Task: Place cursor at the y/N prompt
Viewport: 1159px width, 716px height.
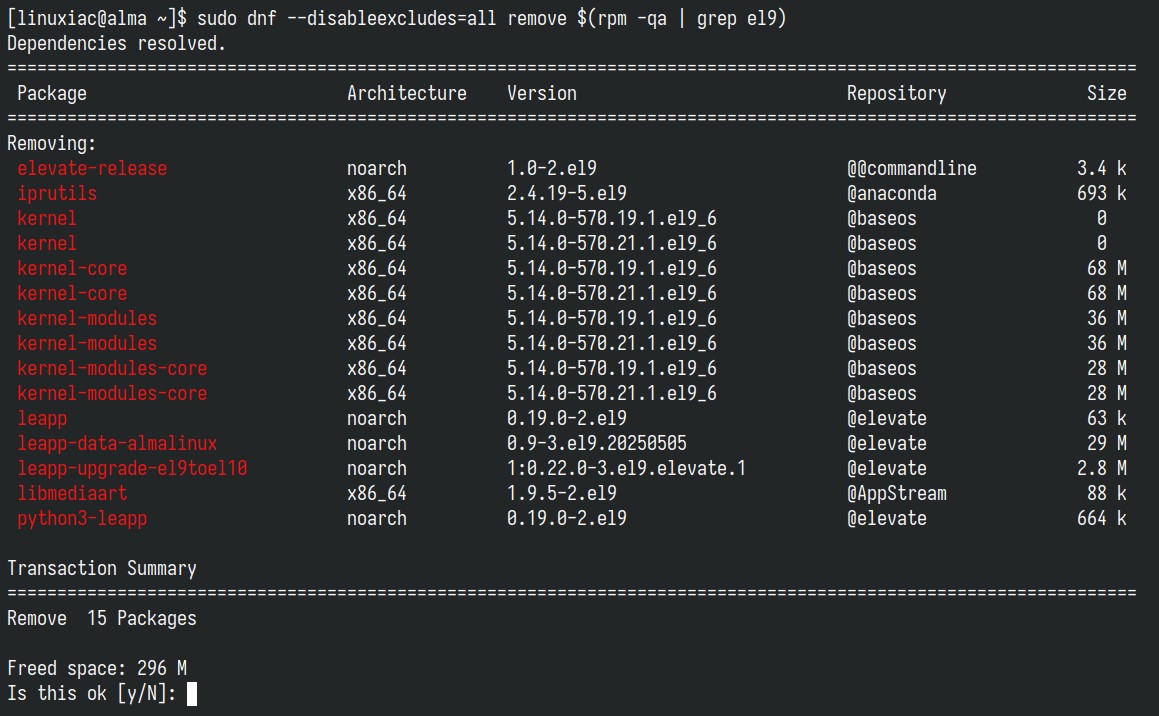Action: [x=191, y=694]
